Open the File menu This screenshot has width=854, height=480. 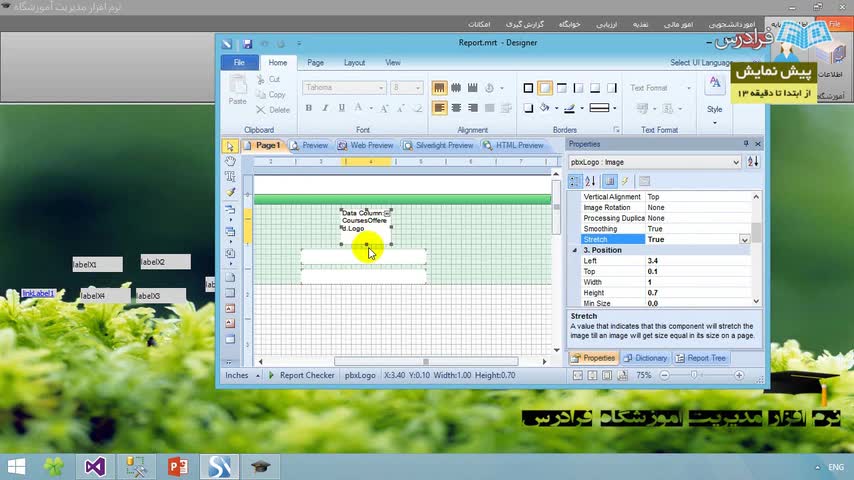pyautogui.click(x=239, y=63)
